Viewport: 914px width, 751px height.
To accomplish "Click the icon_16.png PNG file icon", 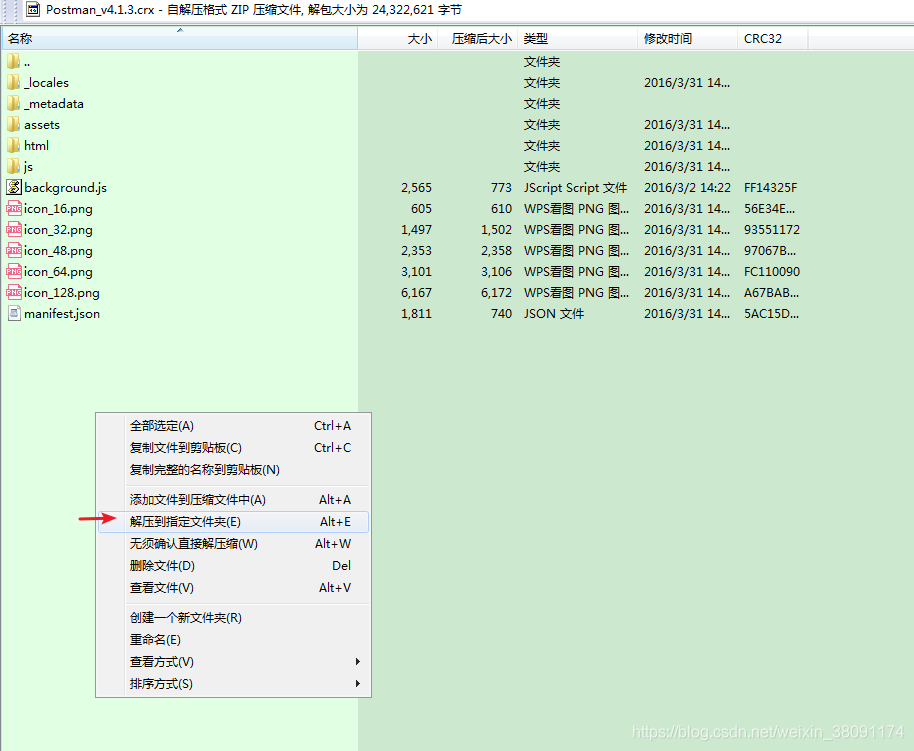I will click(14, 208).
